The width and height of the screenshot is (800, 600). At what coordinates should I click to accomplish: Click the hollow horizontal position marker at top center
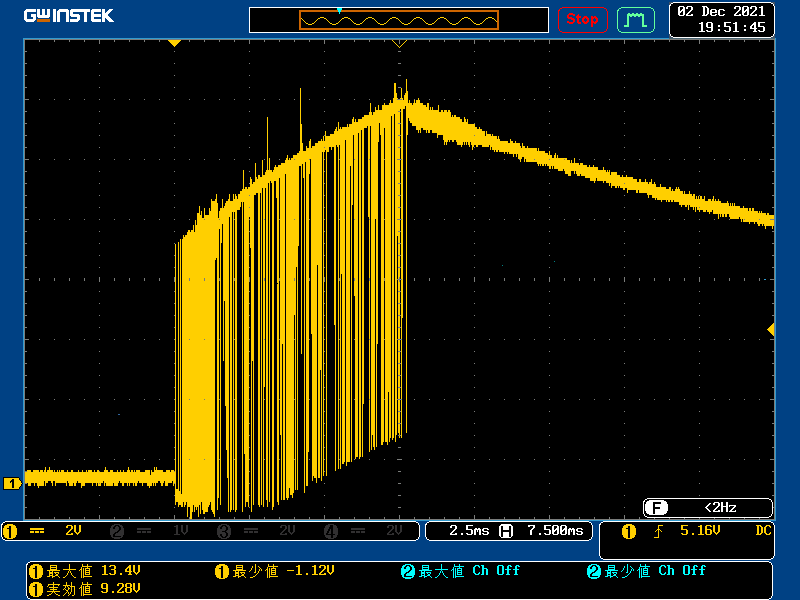point(399,44)
